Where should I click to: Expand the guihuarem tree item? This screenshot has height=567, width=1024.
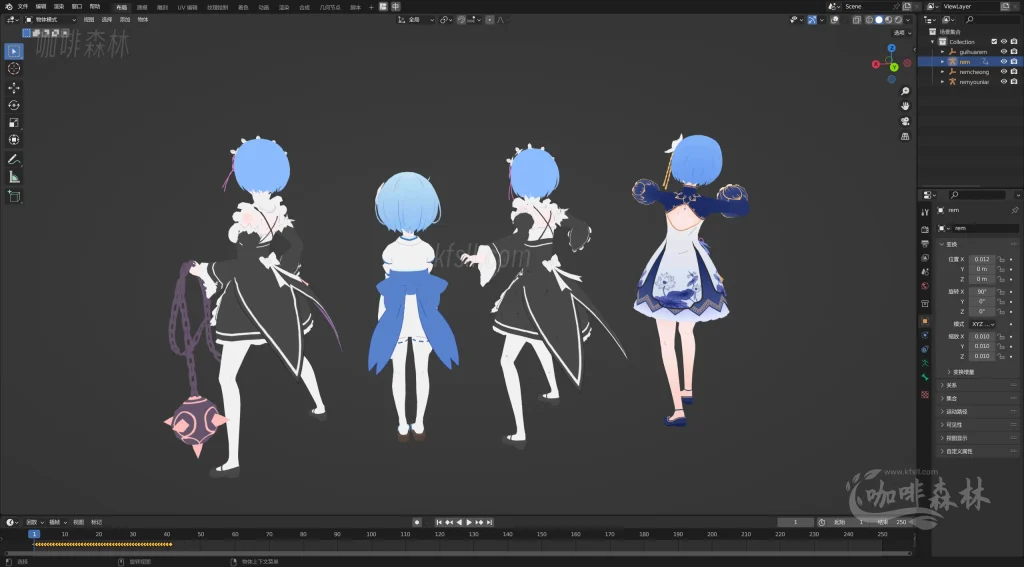click(x=942, y=52)
